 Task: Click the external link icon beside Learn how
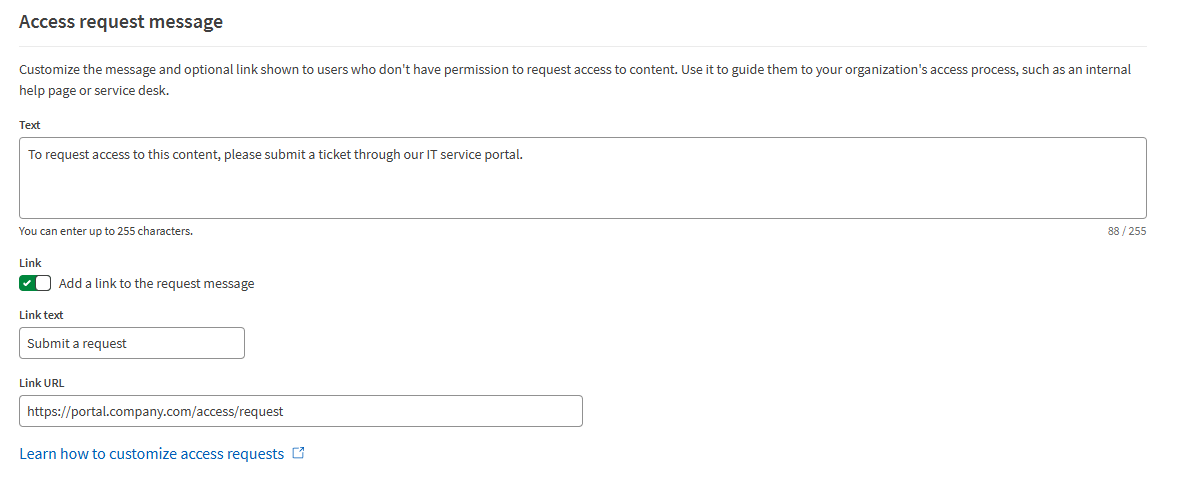point(298,453)
